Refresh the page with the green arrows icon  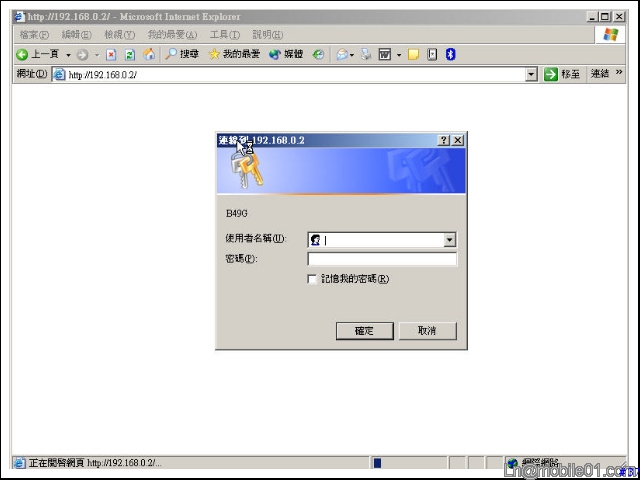pos(130,55)
